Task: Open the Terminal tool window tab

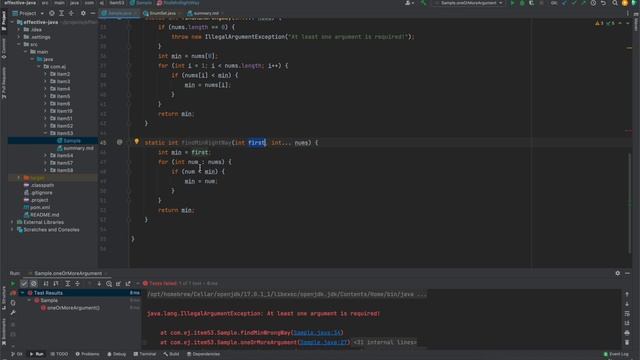Action: pyautogui.click(x=145, y=354)
